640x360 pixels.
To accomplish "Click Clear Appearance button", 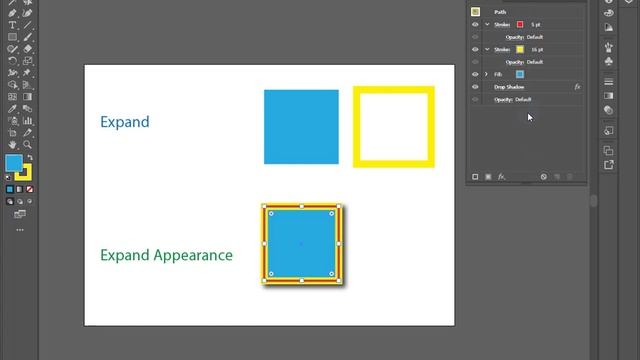I will (544, 177).
